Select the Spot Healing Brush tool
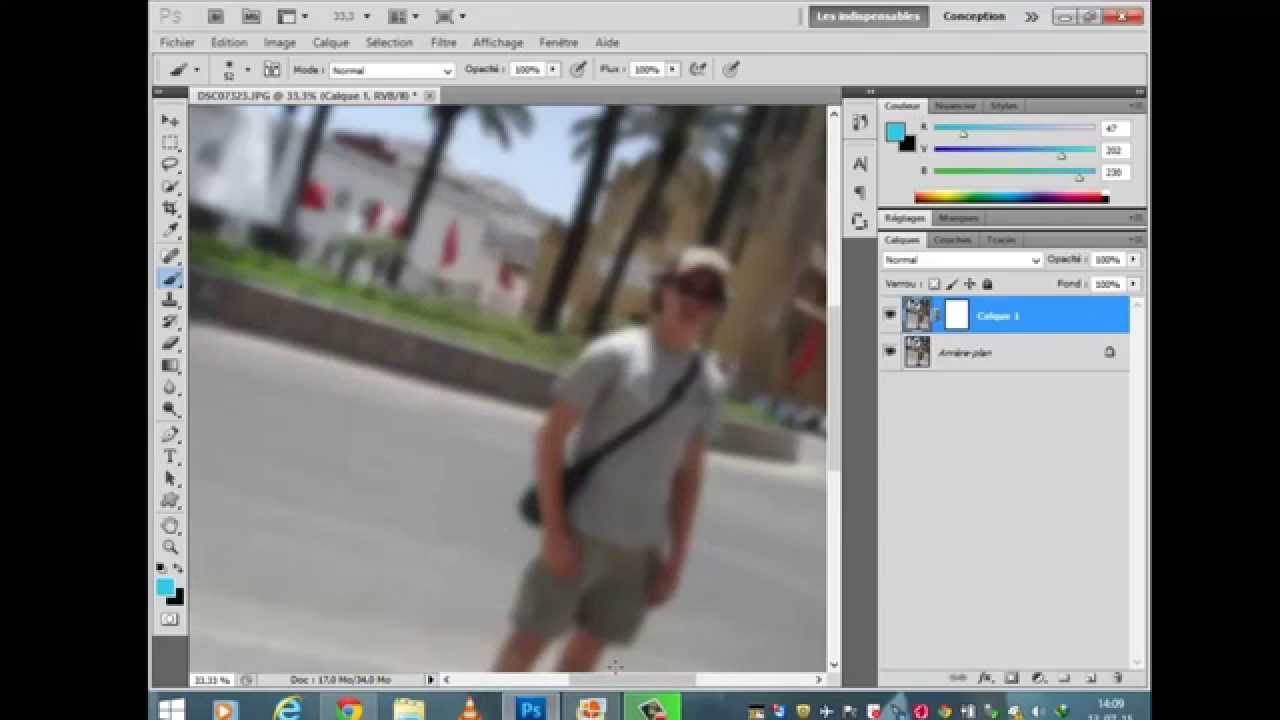The width and height of the screenshot is (1280, 720). (x=170, y=257)
